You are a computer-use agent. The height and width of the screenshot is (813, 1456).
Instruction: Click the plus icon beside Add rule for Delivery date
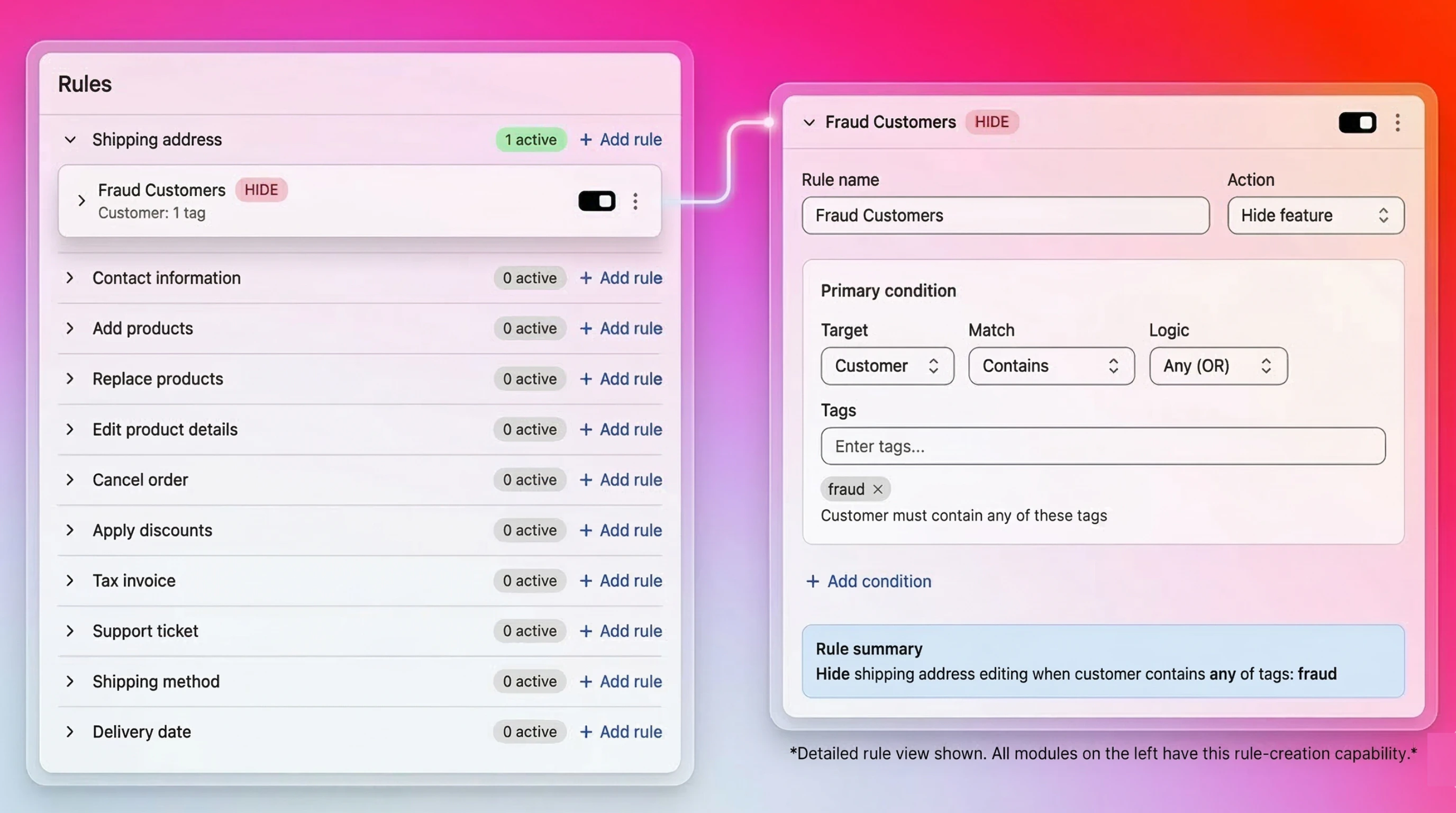point(586,731)
